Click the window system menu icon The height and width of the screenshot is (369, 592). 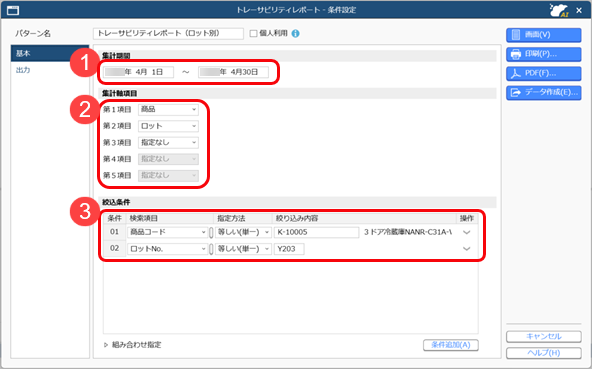(13, 10)
